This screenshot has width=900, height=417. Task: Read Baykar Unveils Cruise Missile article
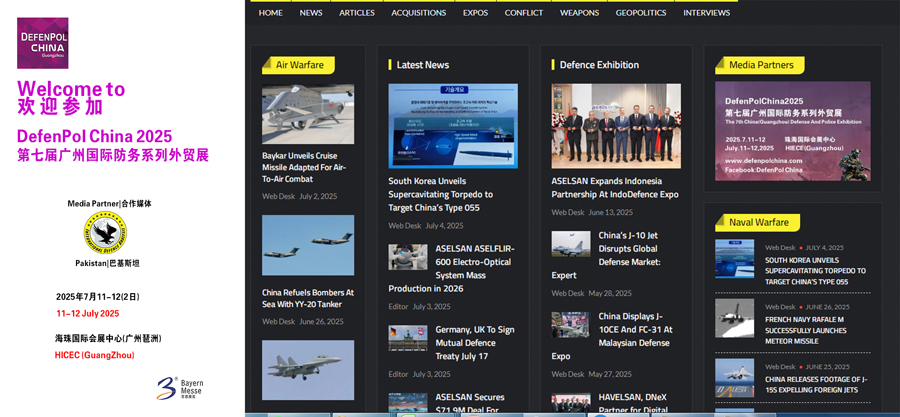pyautogui.click(x=305, y=167)
